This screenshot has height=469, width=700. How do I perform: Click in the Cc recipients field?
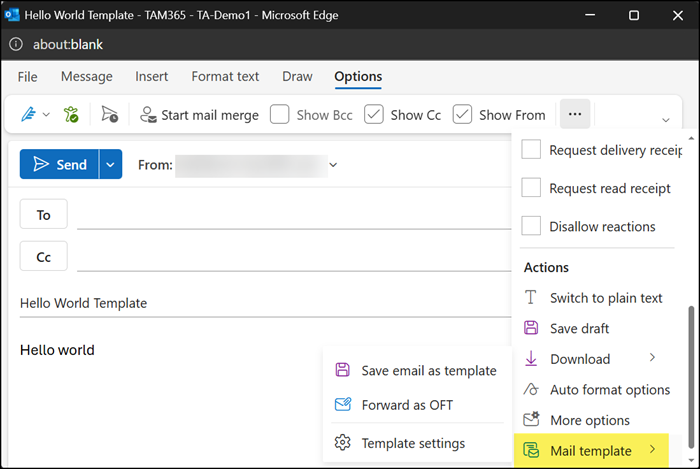point(294,257)
